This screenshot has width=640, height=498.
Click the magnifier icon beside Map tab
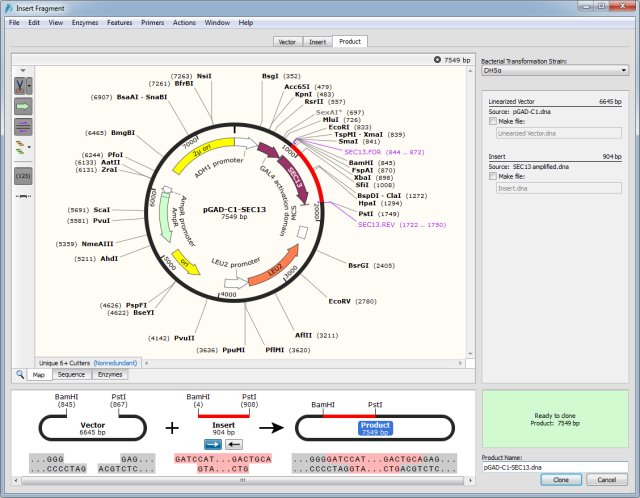coord(20,375)
